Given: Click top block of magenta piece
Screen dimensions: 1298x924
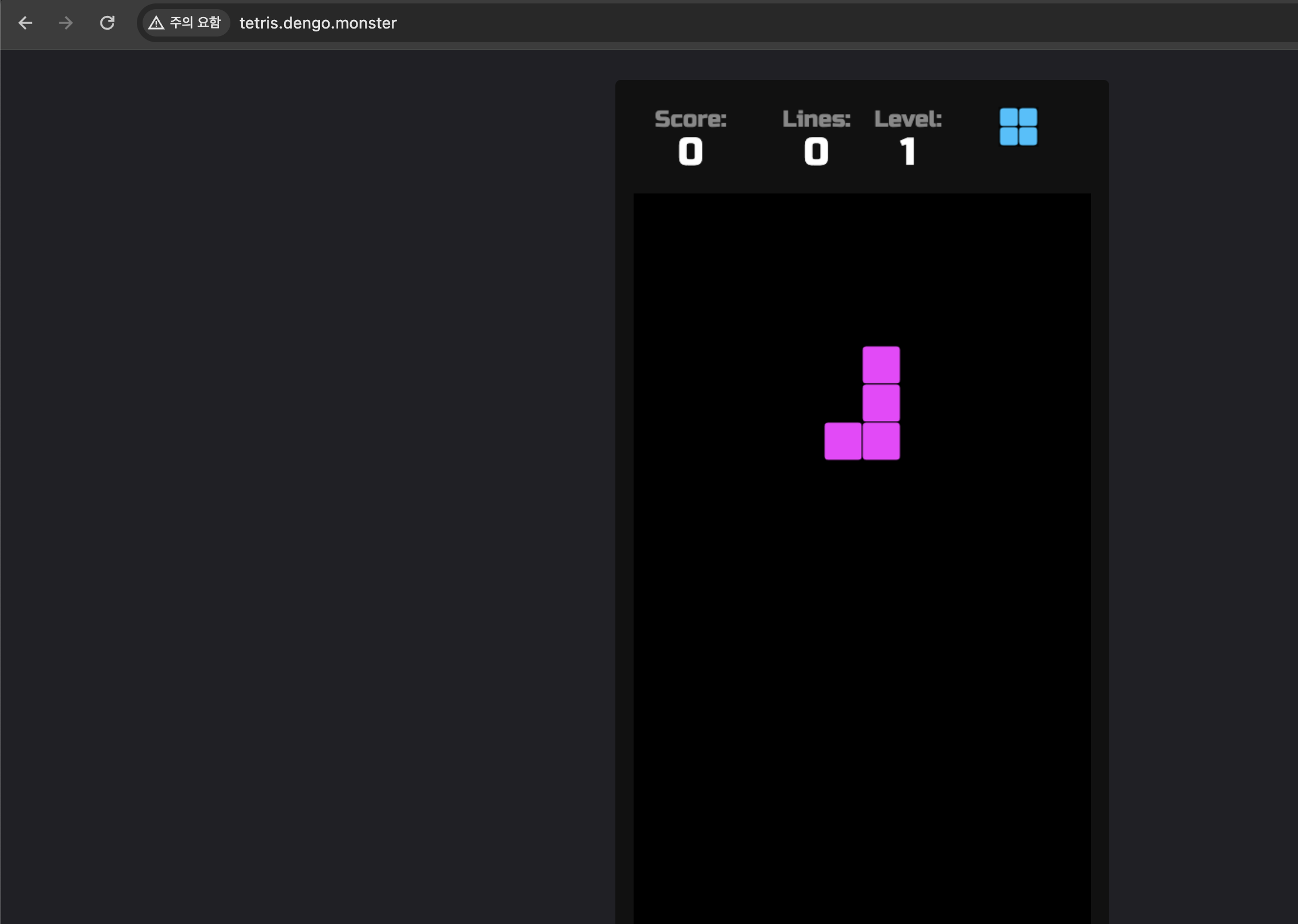Looking at the screenshot, I should [881, 364].
